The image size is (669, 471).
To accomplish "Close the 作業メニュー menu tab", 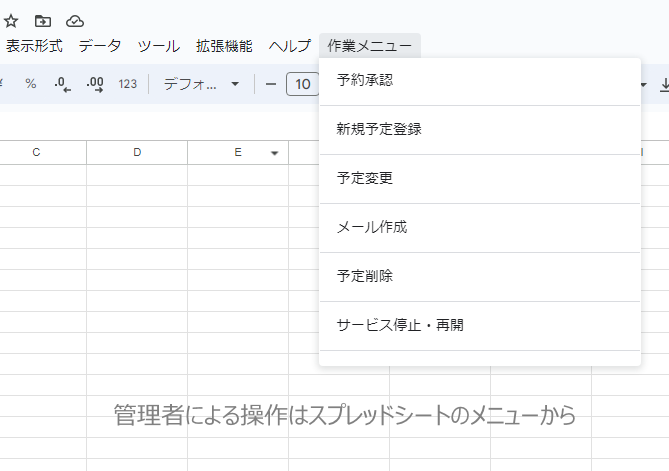I will (x=370, y=46).
